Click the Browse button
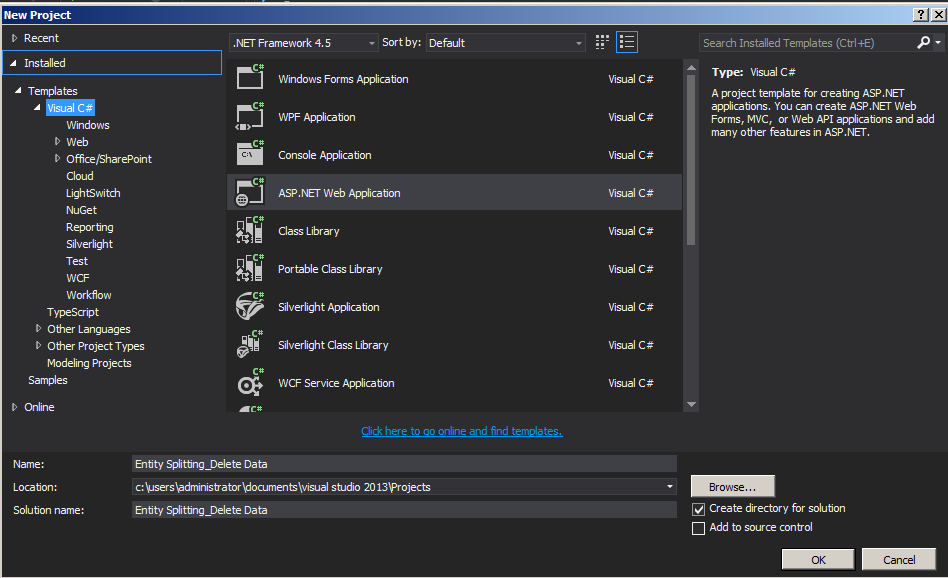 point(732,487)
